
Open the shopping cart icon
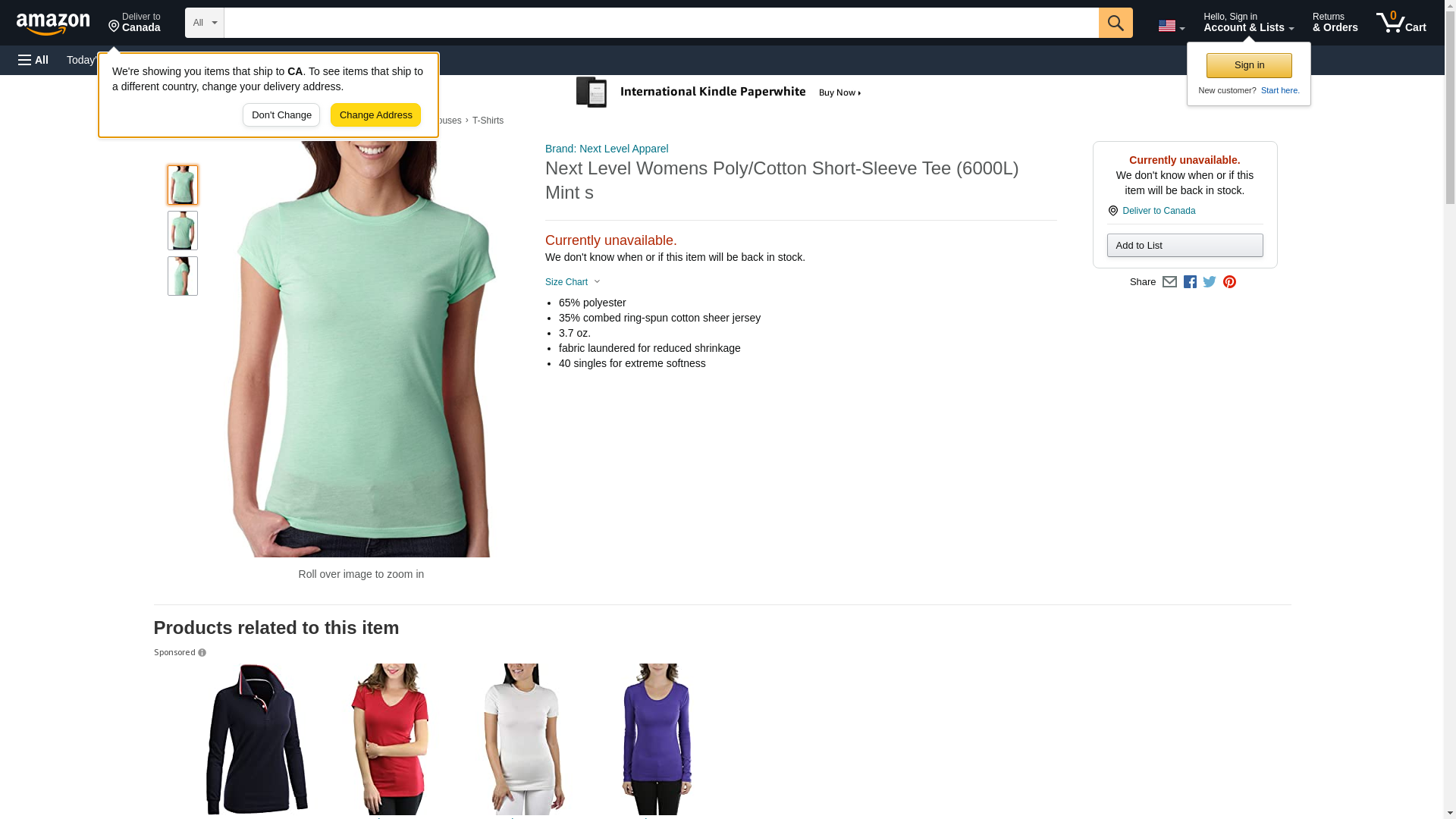1401,23
